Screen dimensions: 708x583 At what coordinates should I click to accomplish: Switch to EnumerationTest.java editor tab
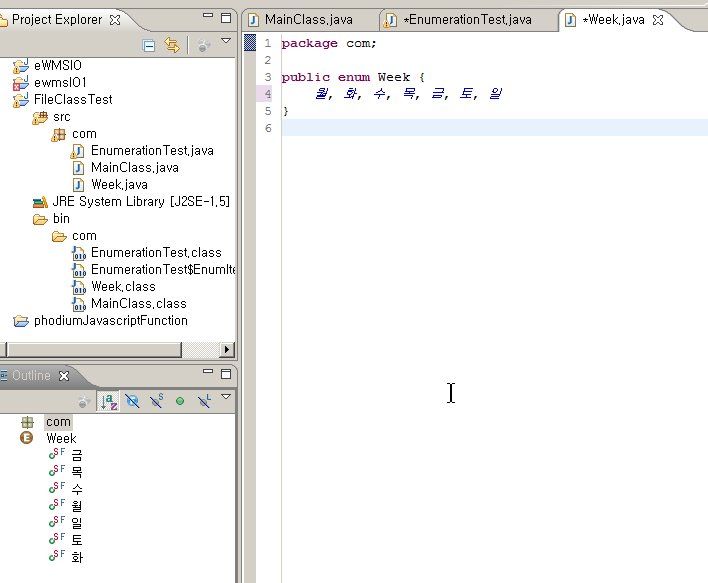(x=467, y=20)
